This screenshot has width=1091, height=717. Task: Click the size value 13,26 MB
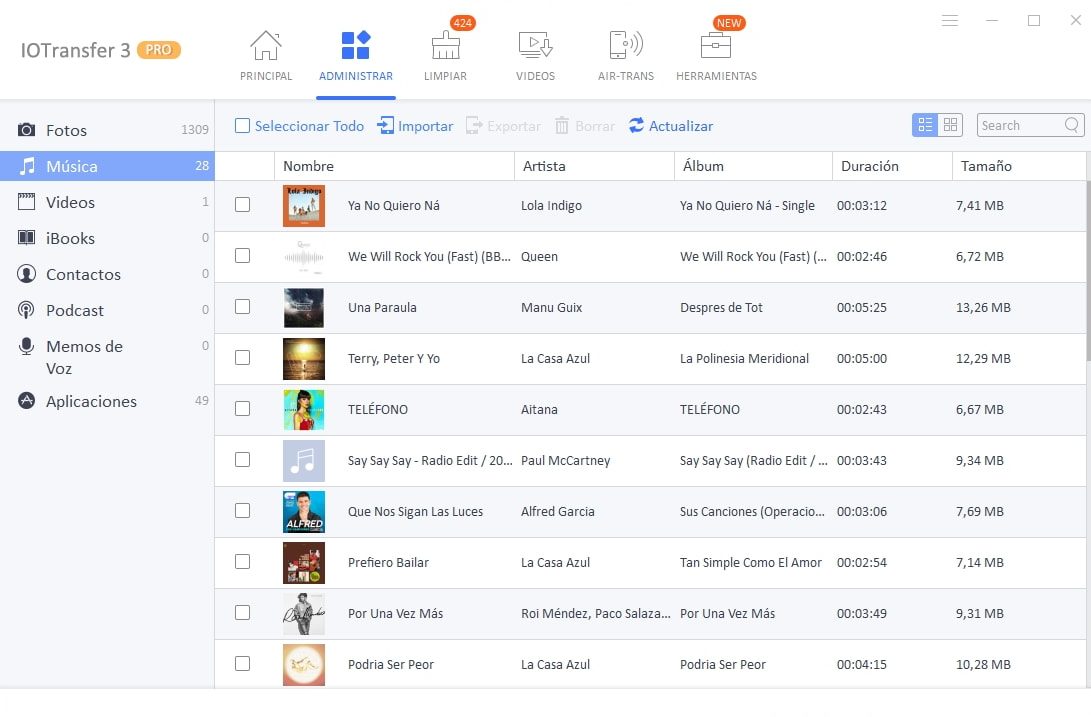[x=982, y=307]
